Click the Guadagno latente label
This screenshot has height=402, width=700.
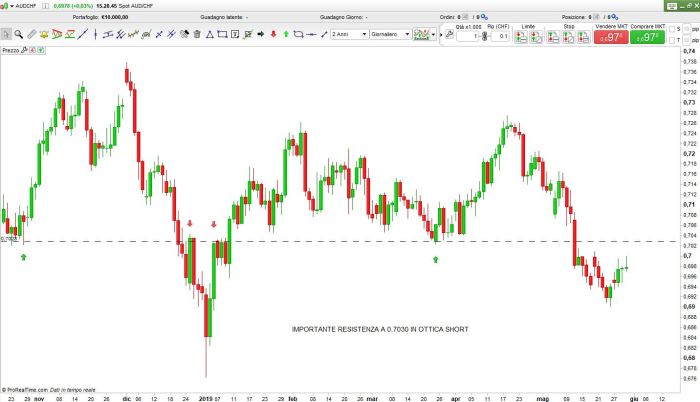pyautogui.click(x=221, y=17)
